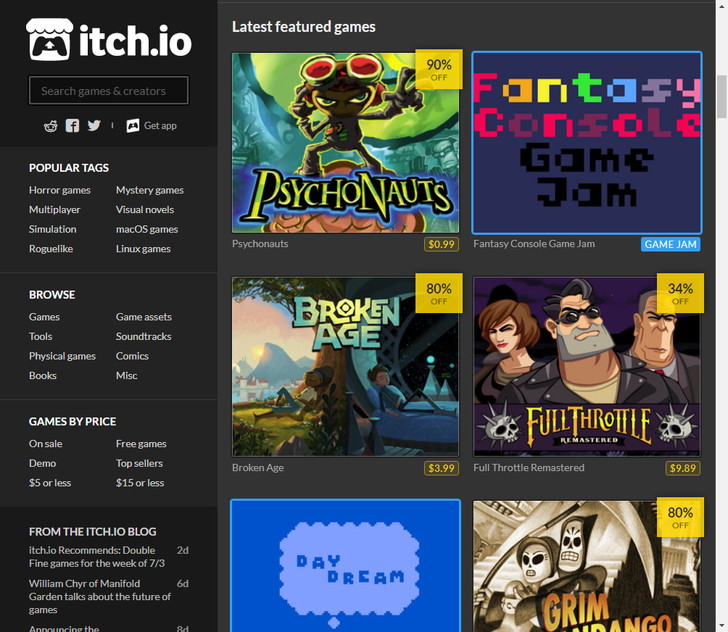This screenshot has height=632, width=728.
Task: Click the Get app icon
Action: pyautogui.click(x=133, y=125)
